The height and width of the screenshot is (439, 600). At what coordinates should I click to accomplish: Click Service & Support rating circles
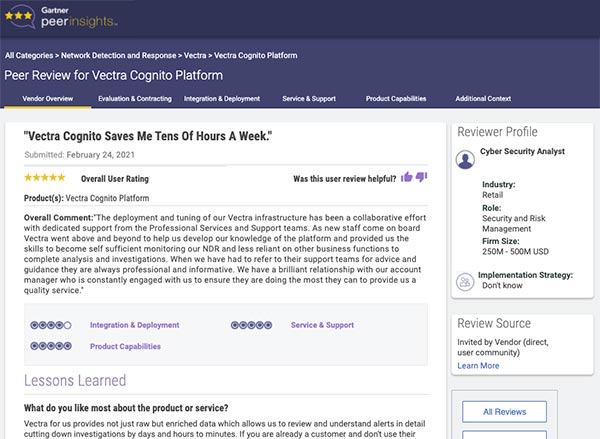[251, 325]
